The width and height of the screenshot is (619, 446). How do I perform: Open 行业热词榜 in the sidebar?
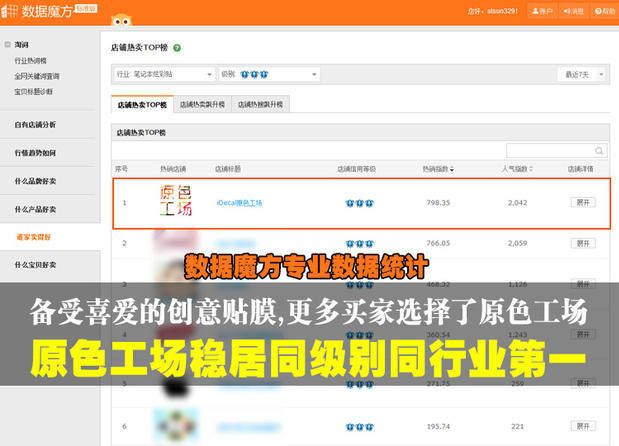(30, 60)
